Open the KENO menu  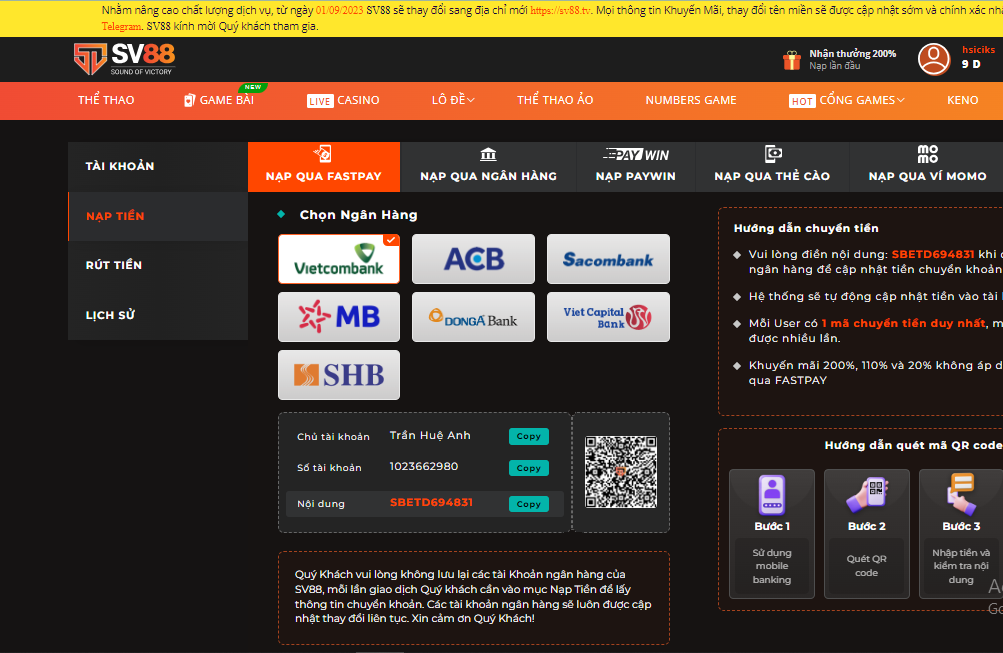click(x=963, y=100)
